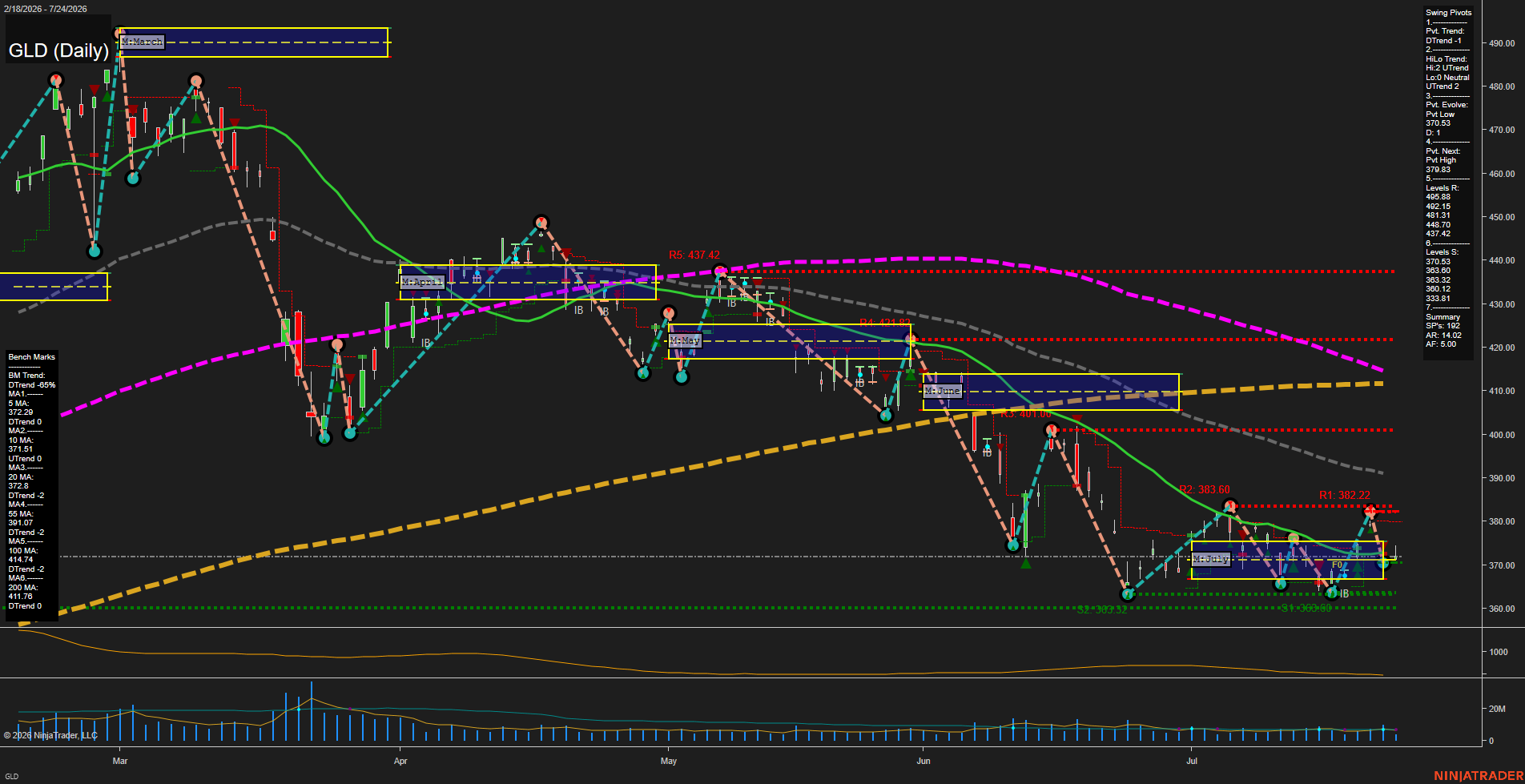The image size is (1525, 784).
Task: Click the 420.00 price axis label
Action: (1502, 348)
